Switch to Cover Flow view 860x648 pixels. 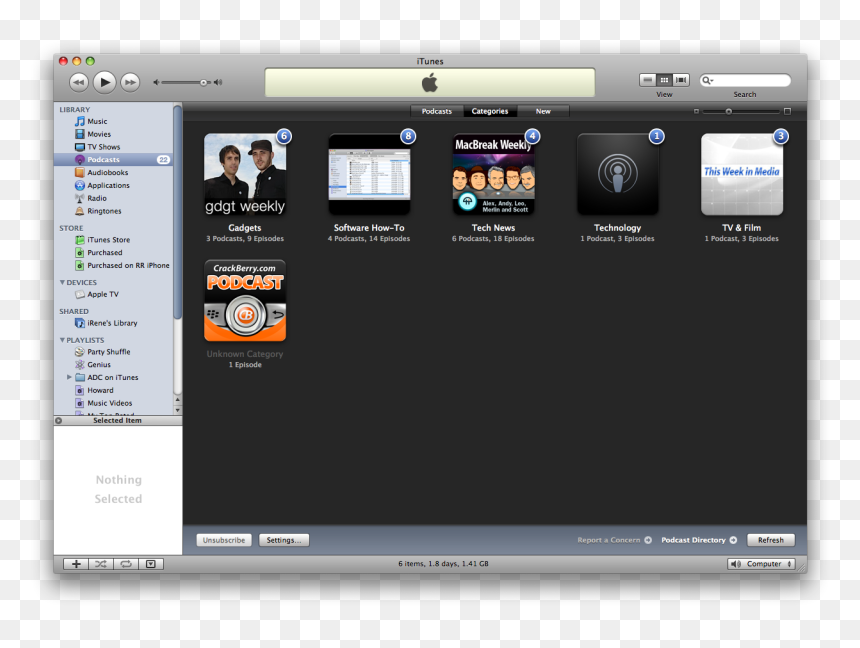pyautogui.click(x=681, y=80)
